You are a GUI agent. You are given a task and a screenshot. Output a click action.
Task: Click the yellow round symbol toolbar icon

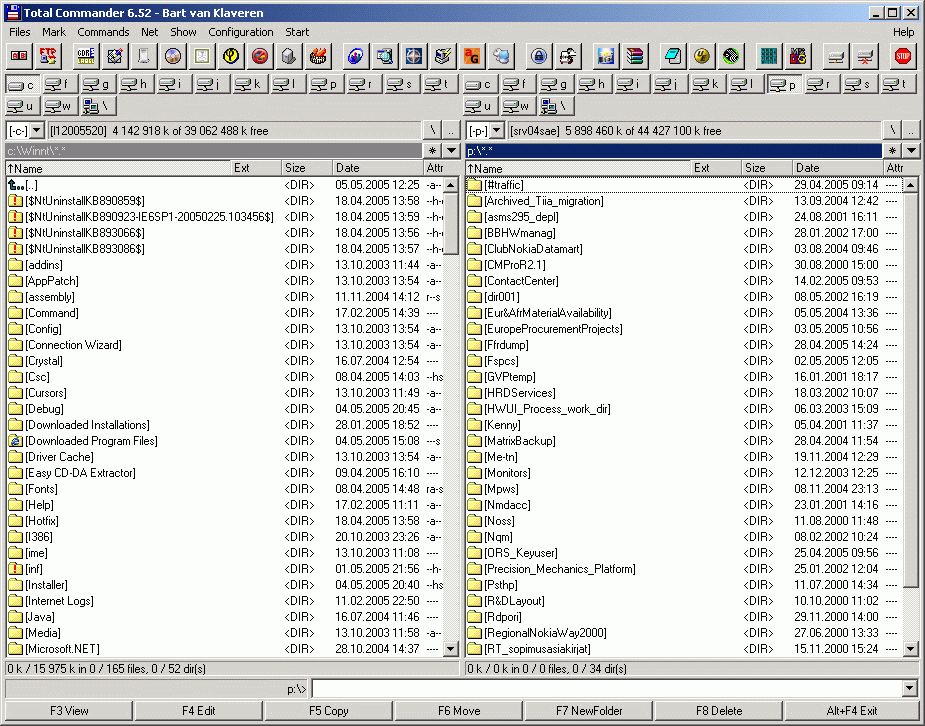pyautogui.click(x=231, y=56)
